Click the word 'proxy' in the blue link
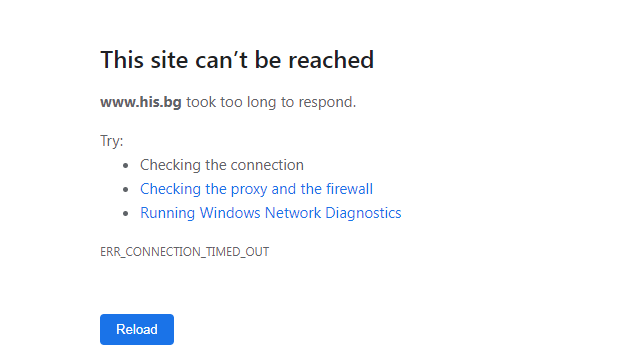The height and width of the screenshot is (361, 626). [249, 190]
